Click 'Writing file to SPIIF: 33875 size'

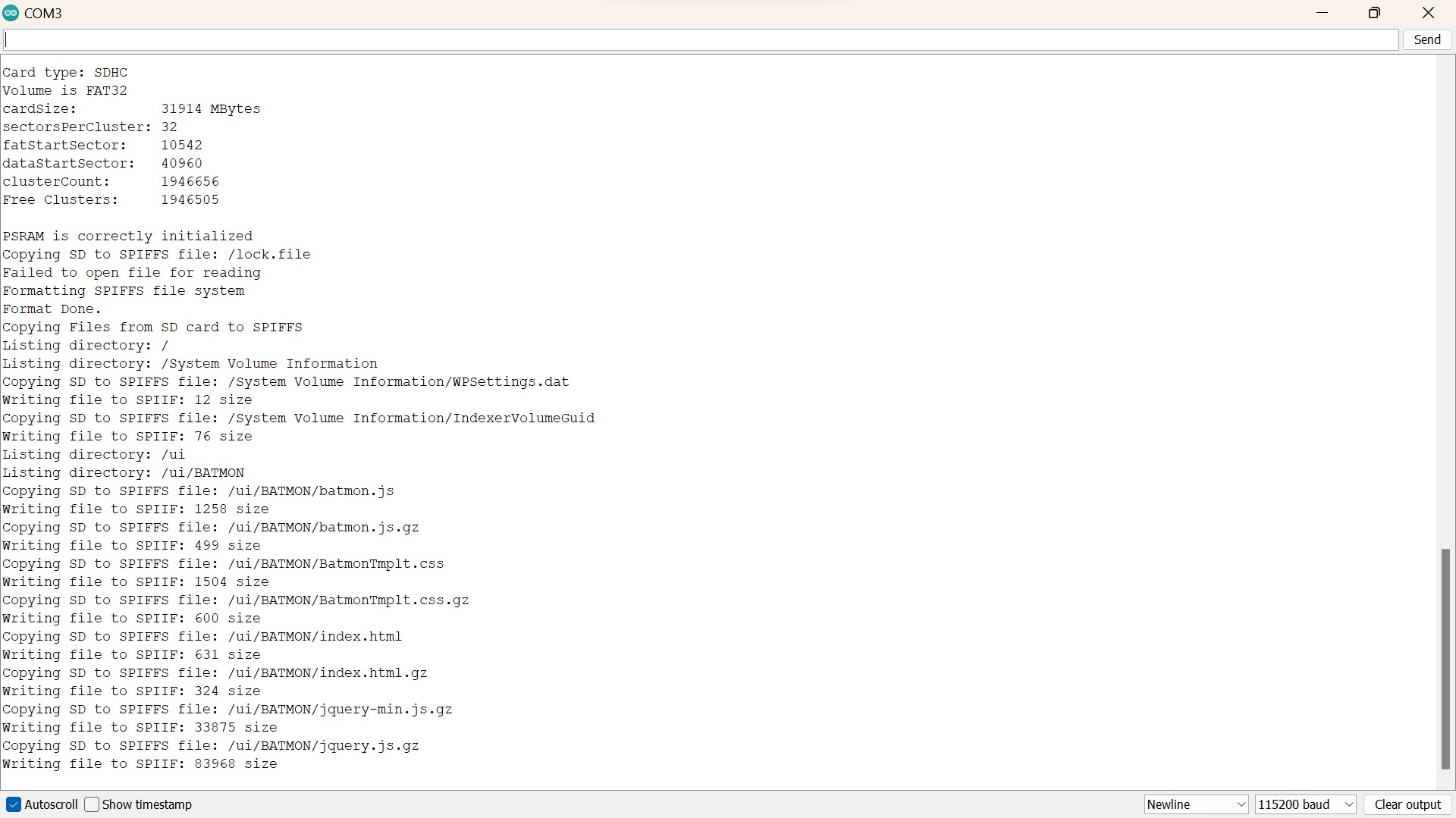(x=140, y=728)
